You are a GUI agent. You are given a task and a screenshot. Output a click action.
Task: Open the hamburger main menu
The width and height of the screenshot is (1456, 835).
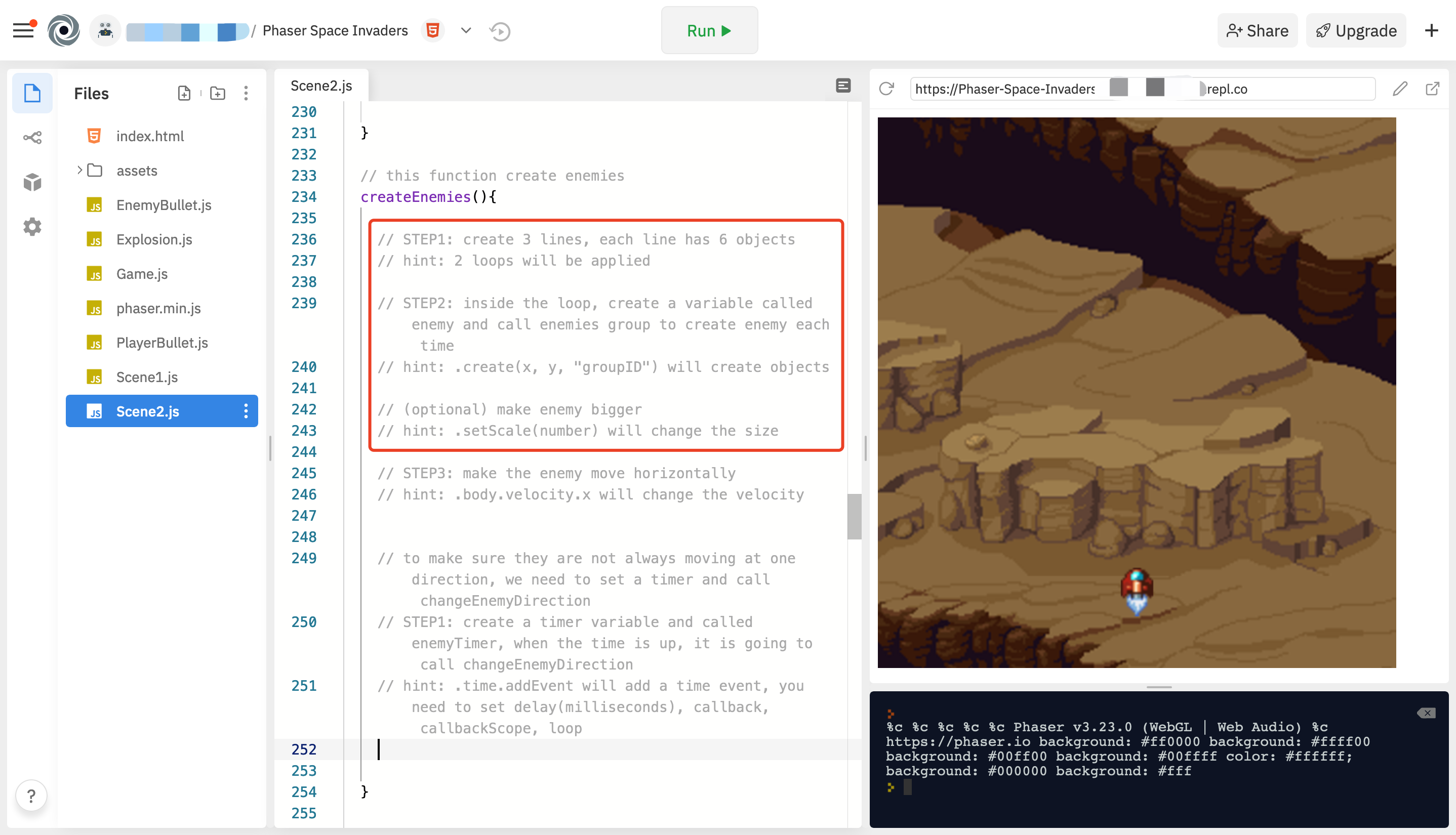[23, 30]
